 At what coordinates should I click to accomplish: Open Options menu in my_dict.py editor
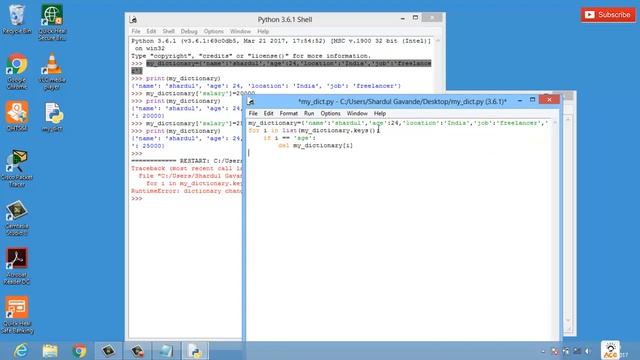point(330,113)
